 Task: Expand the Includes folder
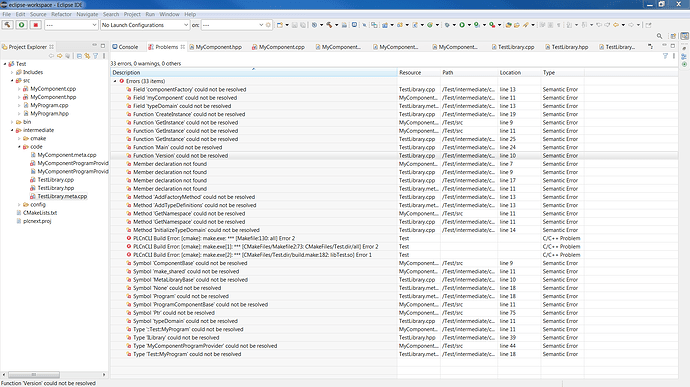(x=12, y=72)
